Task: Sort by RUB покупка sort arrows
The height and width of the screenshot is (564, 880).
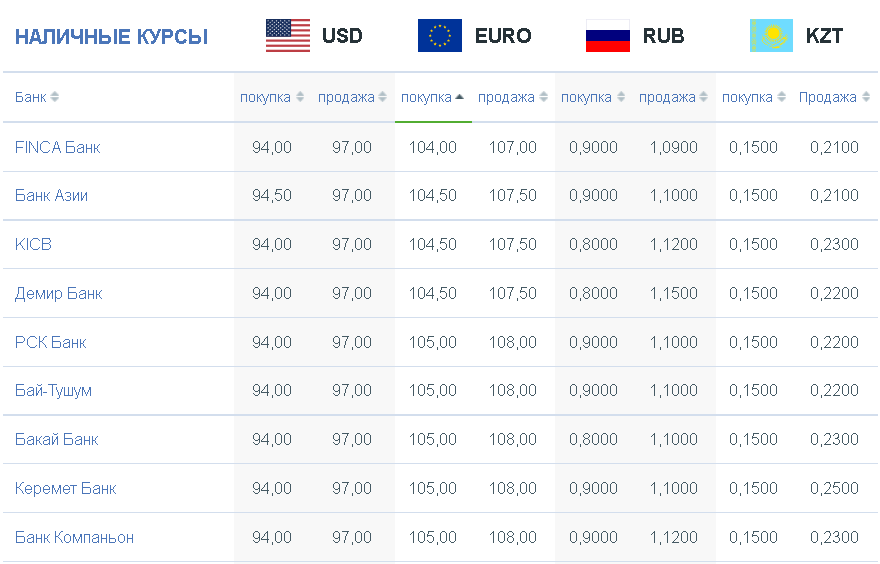Action: pos(621,97)
